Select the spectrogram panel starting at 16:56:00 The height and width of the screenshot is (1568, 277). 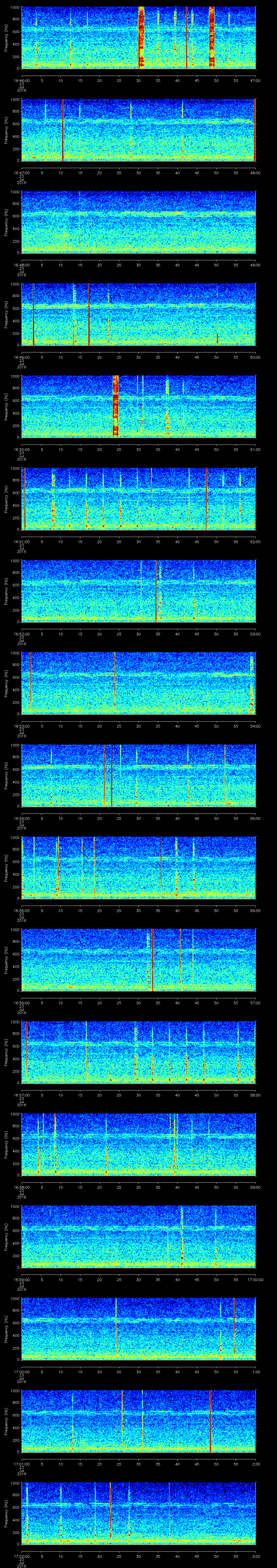click(x=138, y=960)
